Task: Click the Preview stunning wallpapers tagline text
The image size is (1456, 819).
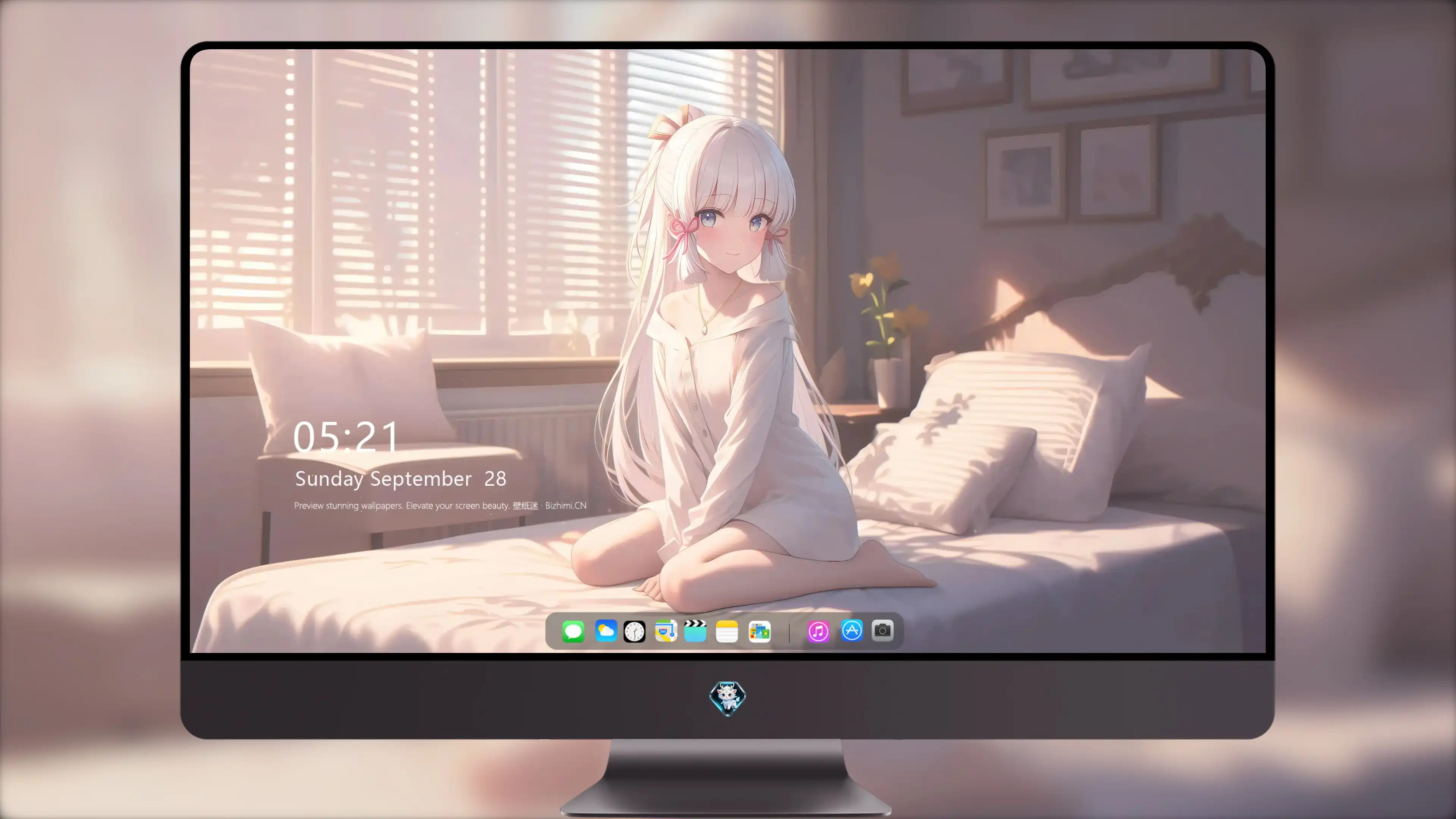Action: [440, 506]
